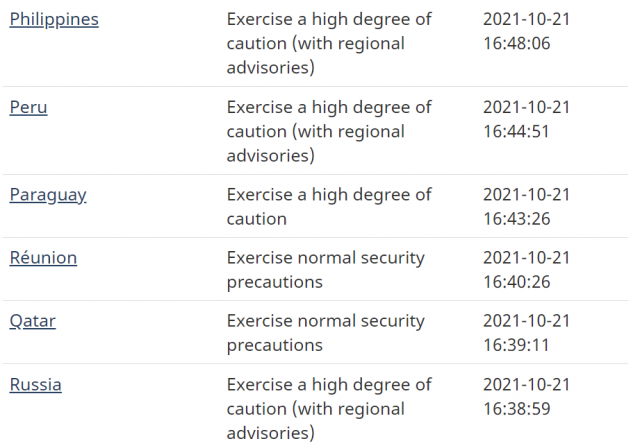Select Réunion's normal security precautions text
The width and height of the screenshot is (640, 448).
point(325,270)
